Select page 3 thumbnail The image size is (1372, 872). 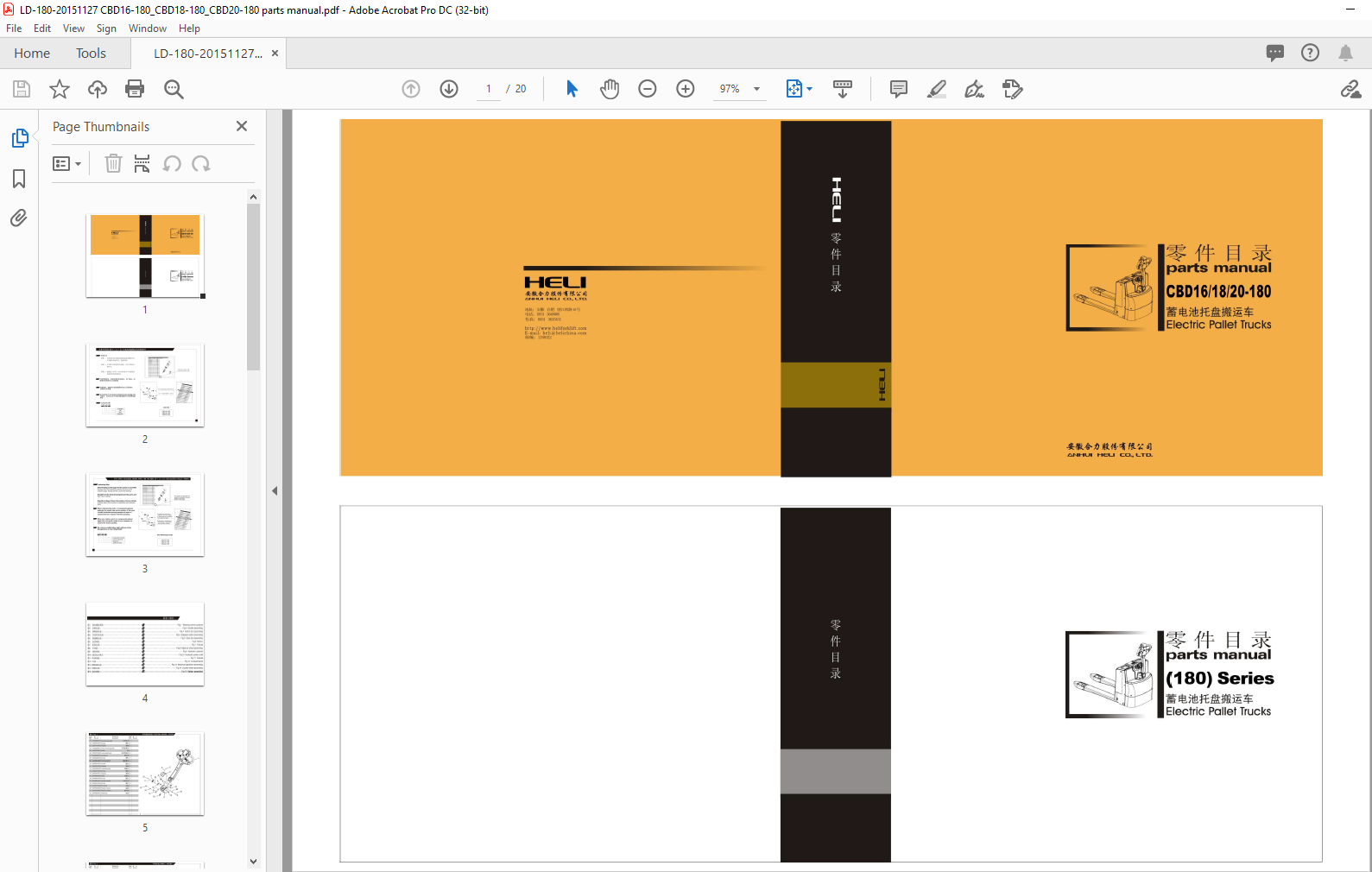click(x=145, y=515)
